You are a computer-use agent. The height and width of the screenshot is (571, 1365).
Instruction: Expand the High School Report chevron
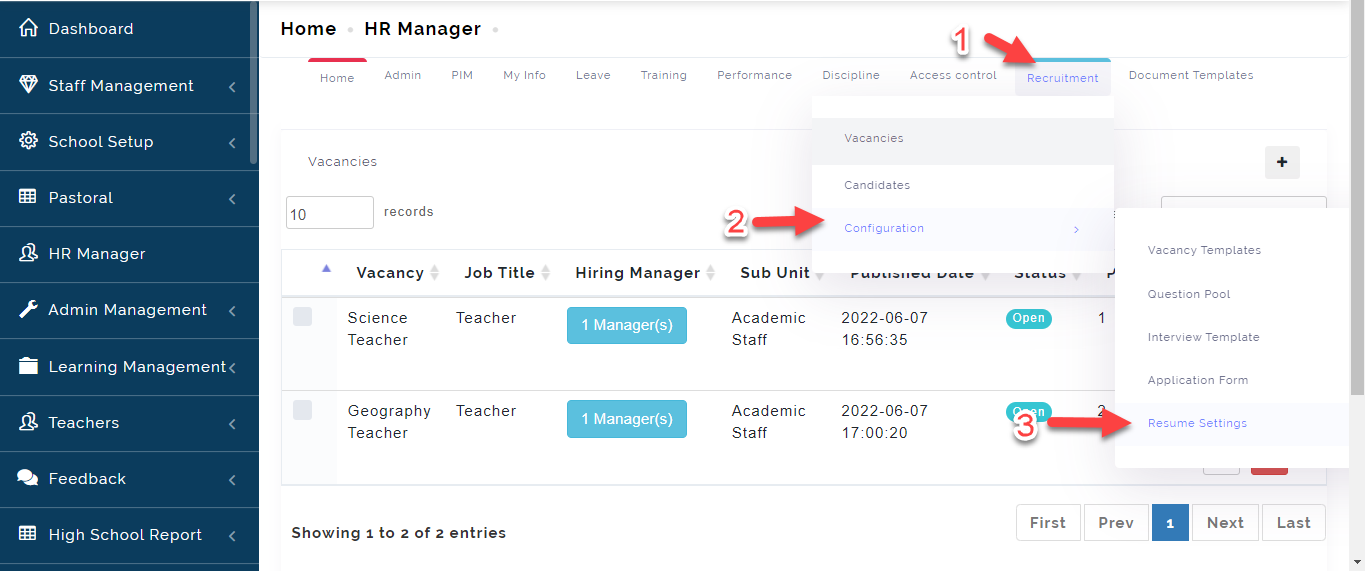(232, 536)
